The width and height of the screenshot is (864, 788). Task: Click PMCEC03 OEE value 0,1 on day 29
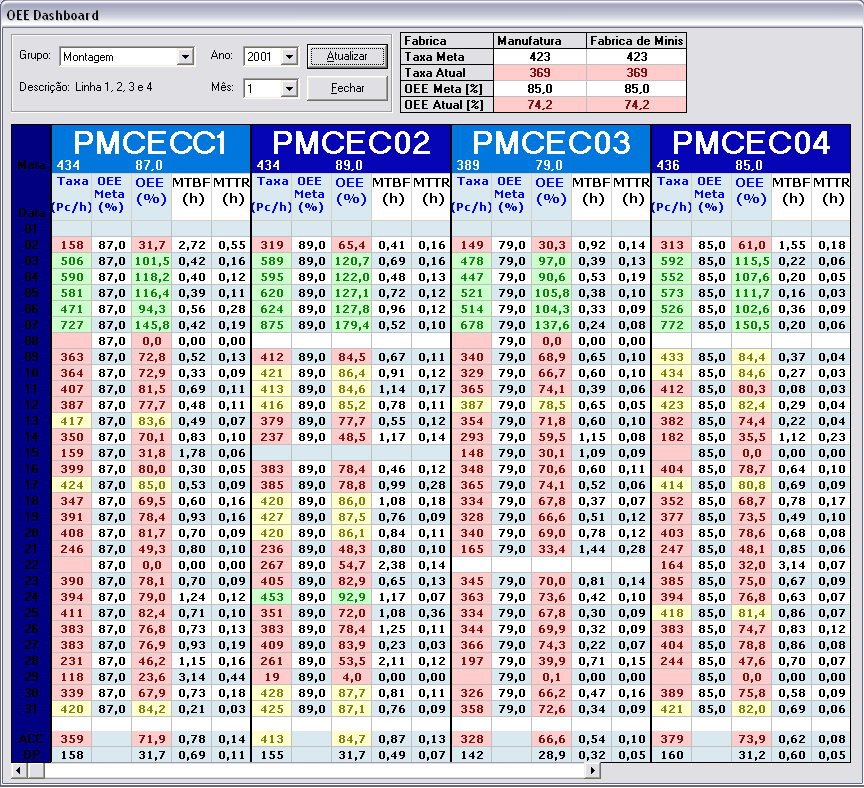[x=552, y=677]
